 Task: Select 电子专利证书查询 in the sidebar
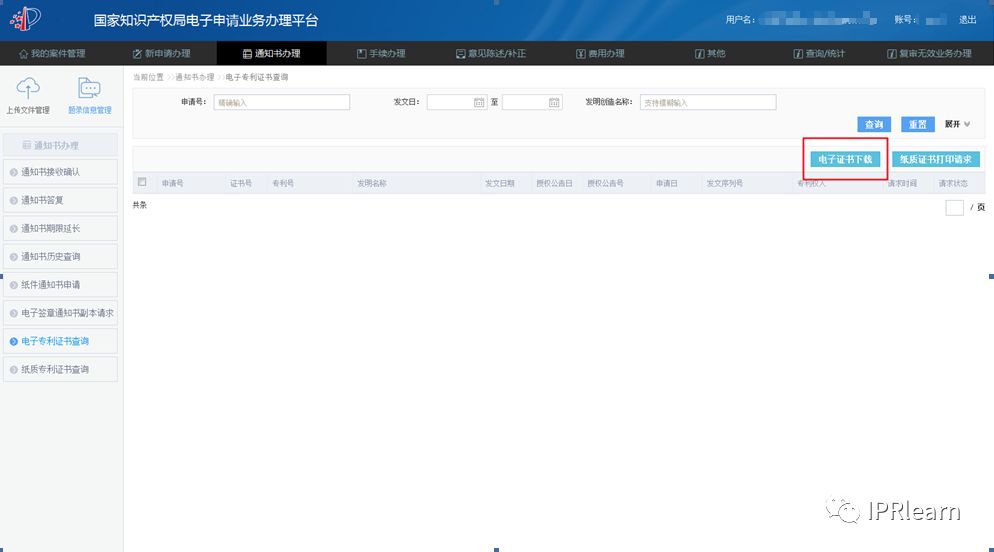pos(60,341)
